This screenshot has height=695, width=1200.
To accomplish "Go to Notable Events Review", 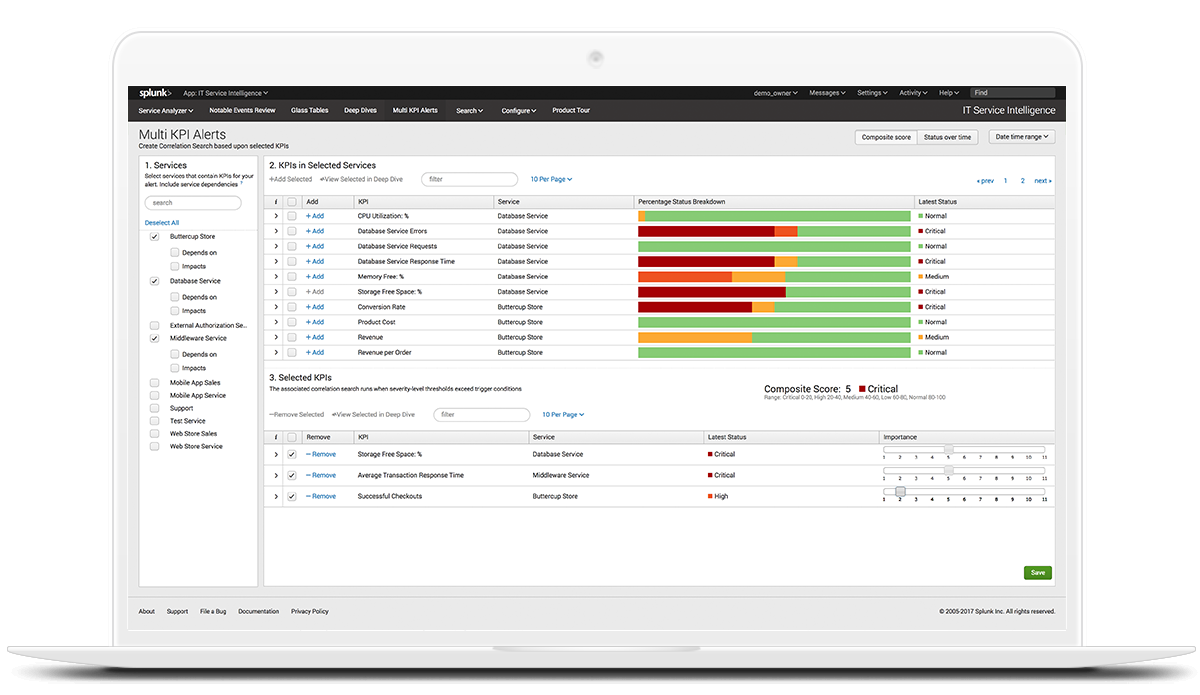I will [242, 111].
